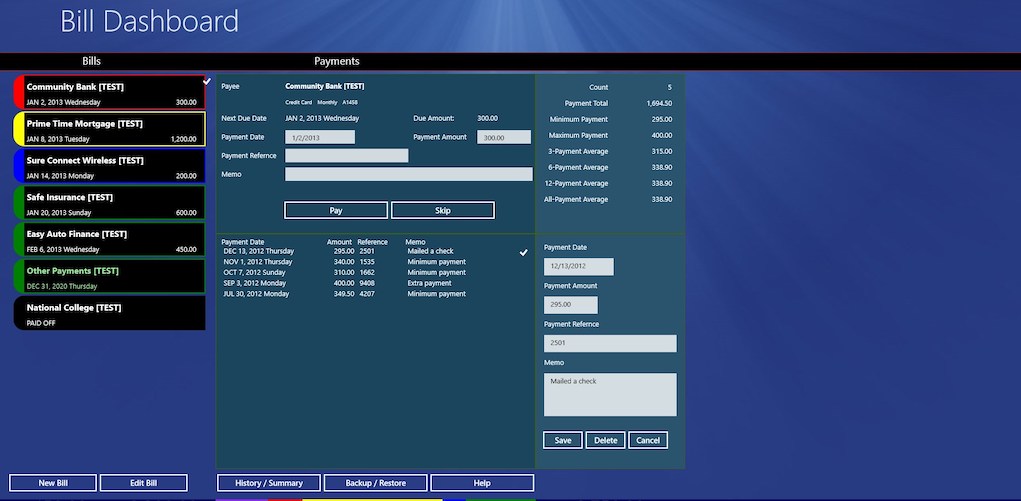Open History / Summary view

click(x=268, y=483)
